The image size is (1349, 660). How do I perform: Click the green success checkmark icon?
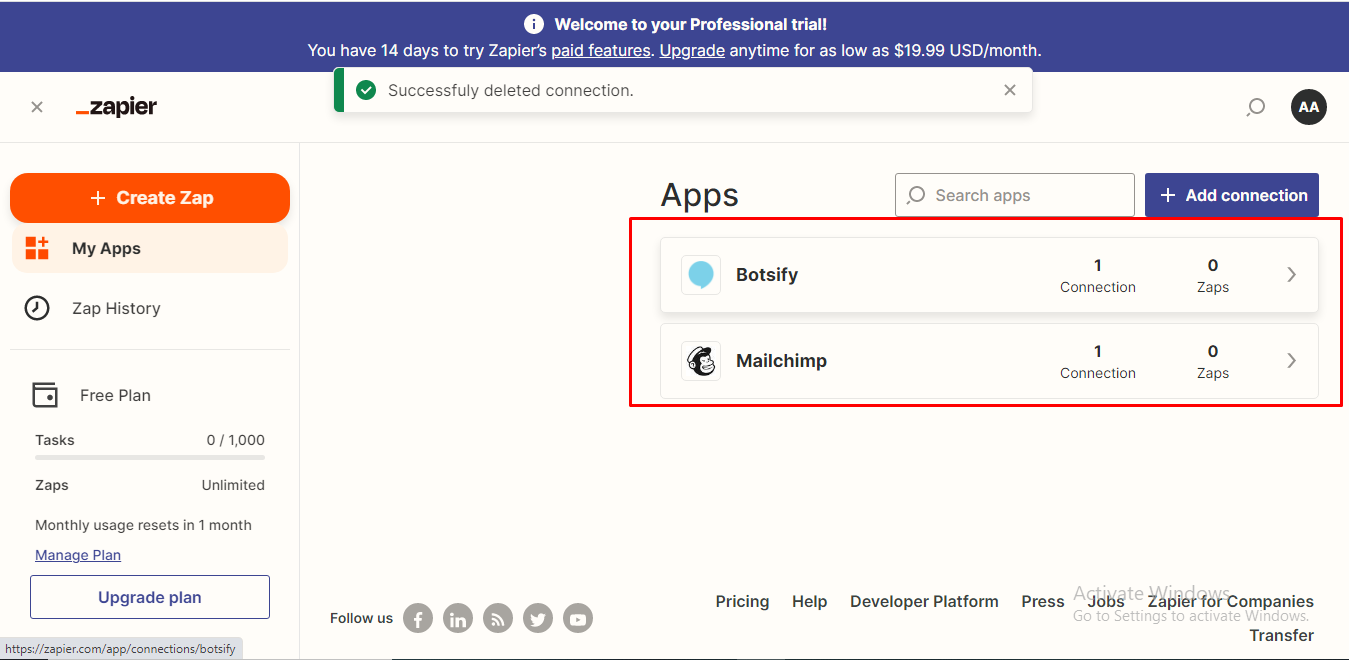366,90
